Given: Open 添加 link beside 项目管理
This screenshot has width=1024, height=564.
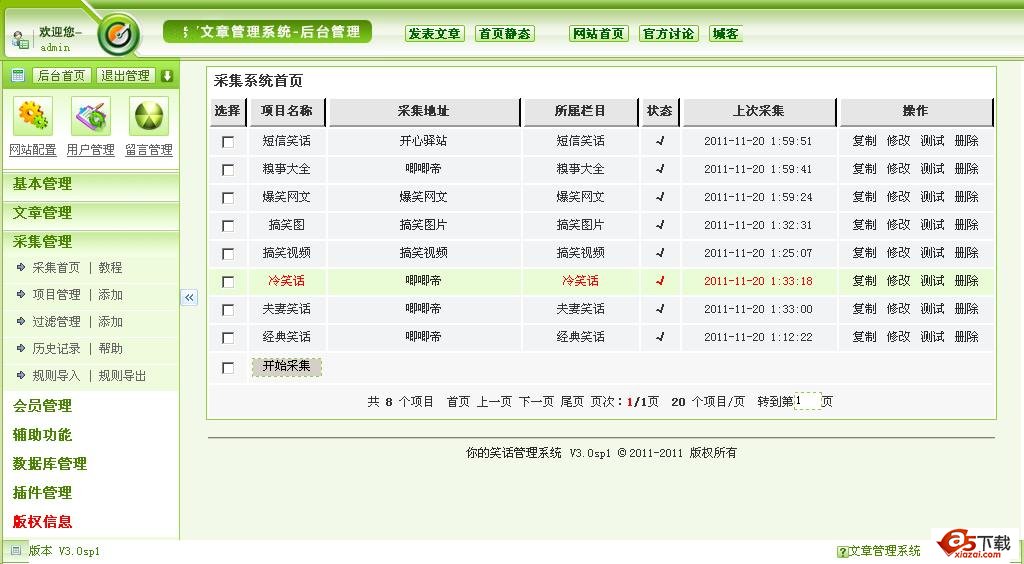Looking at the screenshot, I should [x=110, y=295].
